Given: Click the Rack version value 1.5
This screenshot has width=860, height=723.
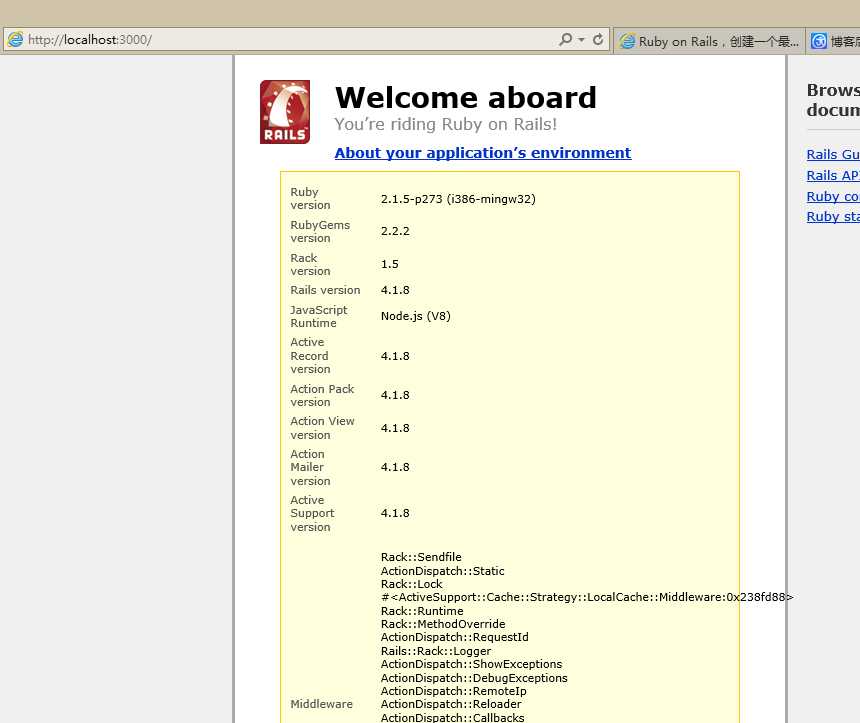Looking at the screenshot, I should (x=389, y=264).
